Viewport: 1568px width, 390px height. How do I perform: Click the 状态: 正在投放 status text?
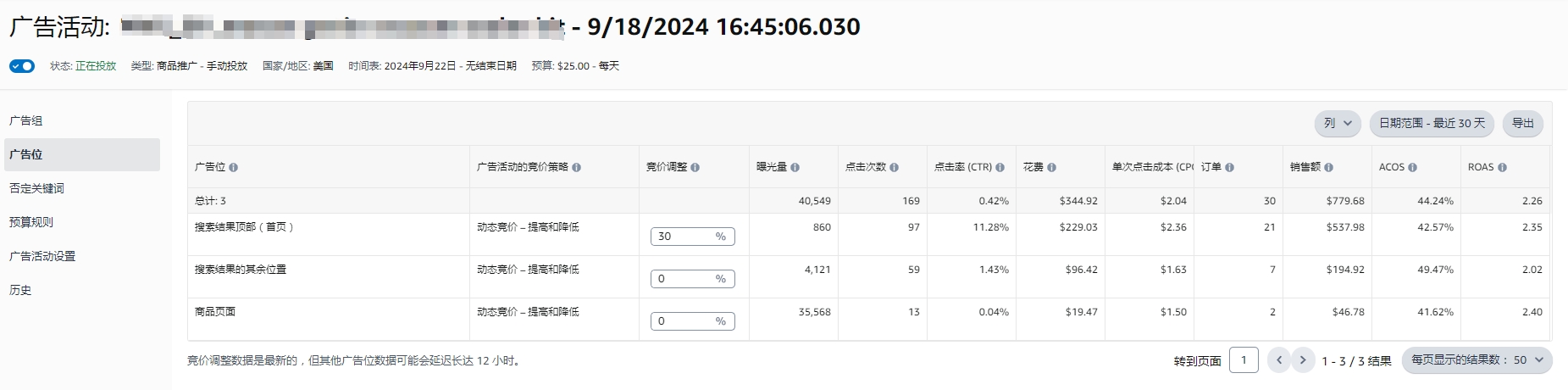(83, 66)
